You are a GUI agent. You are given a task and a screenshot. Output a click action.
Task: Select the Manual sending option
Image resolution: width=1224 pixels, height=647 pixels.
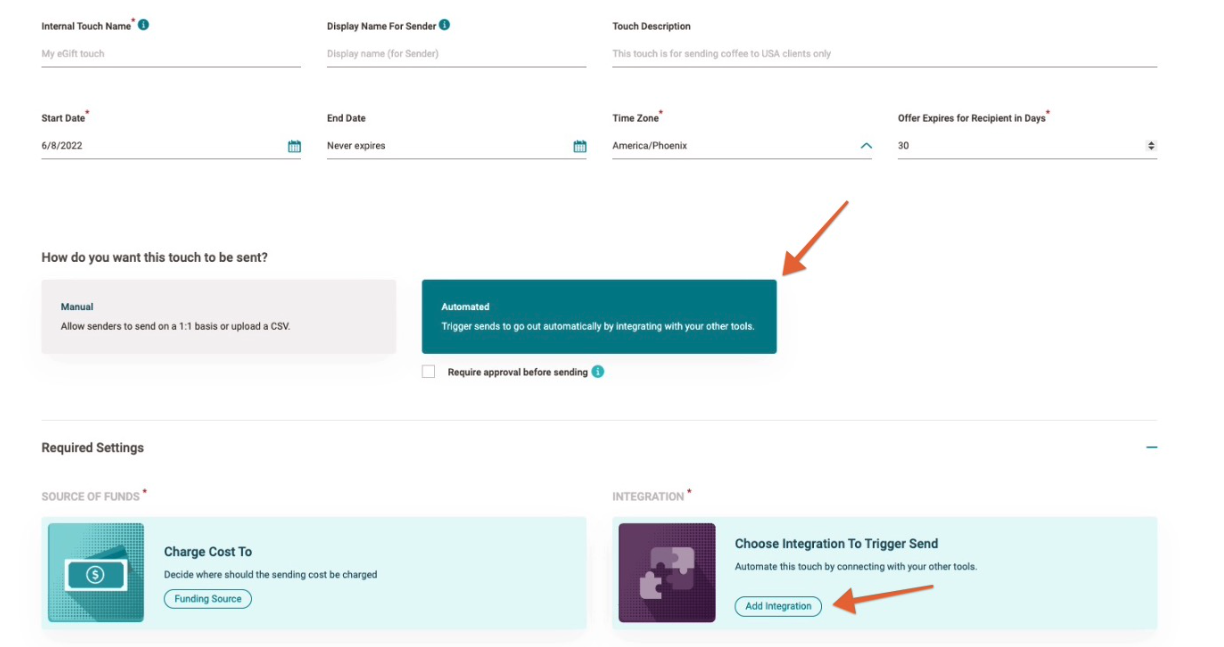pyautogui.click(x=218, y=316)
